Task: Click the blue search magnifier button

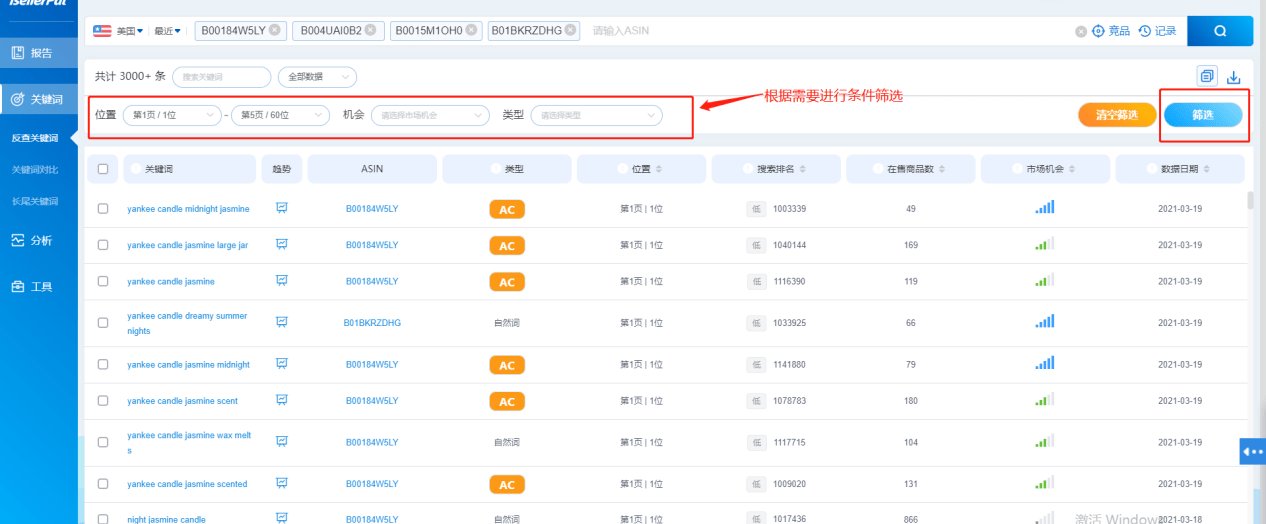Action: pos(1220,31)
